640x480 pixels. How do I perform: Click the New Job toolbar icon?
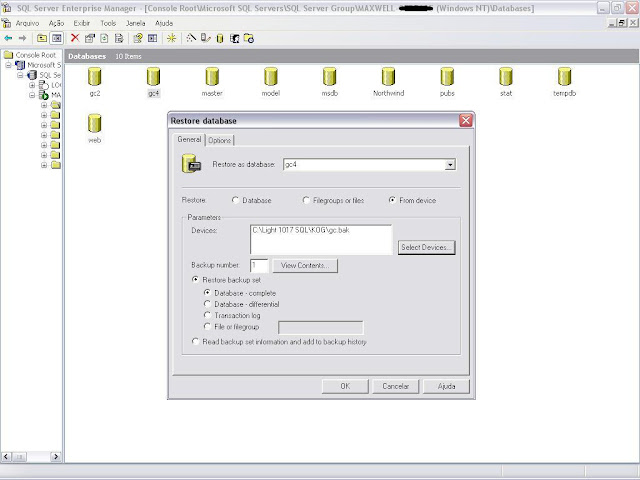point(249,38)
